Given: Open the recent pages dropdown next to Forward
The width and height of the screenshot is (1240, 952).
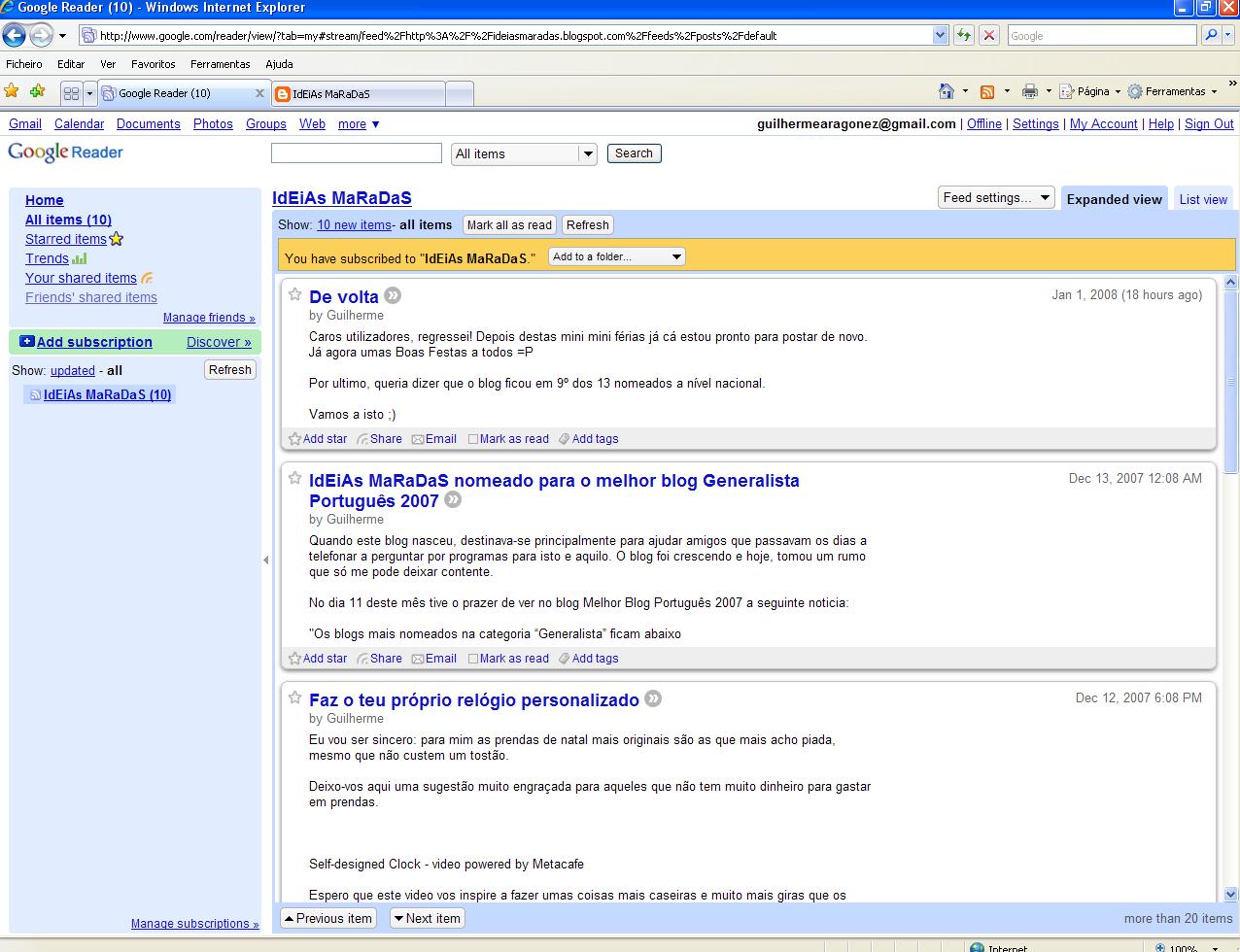Looking at the screenshot, I should click(x=62, y=36).
